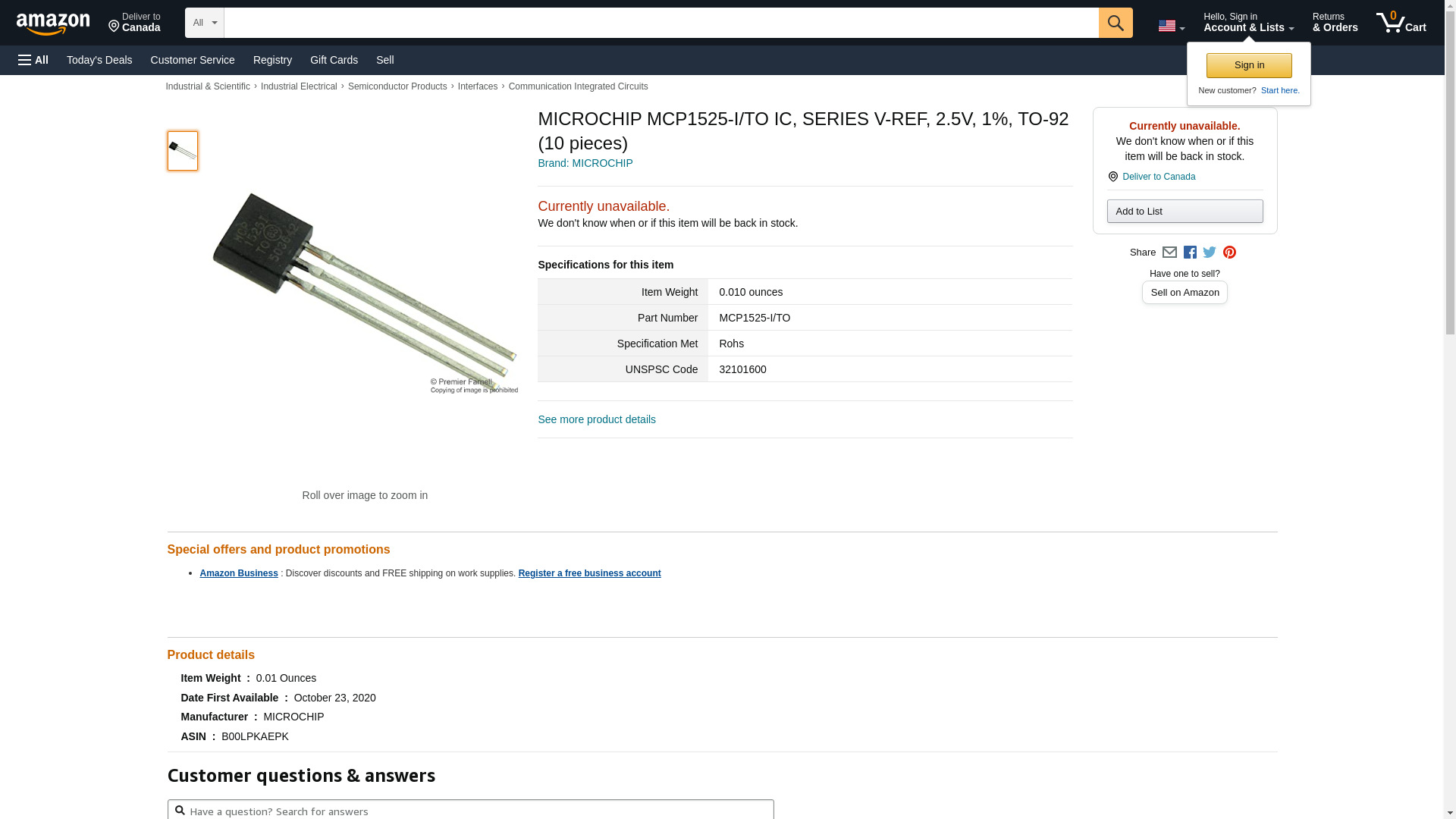Click the Amazon logo

53,24
